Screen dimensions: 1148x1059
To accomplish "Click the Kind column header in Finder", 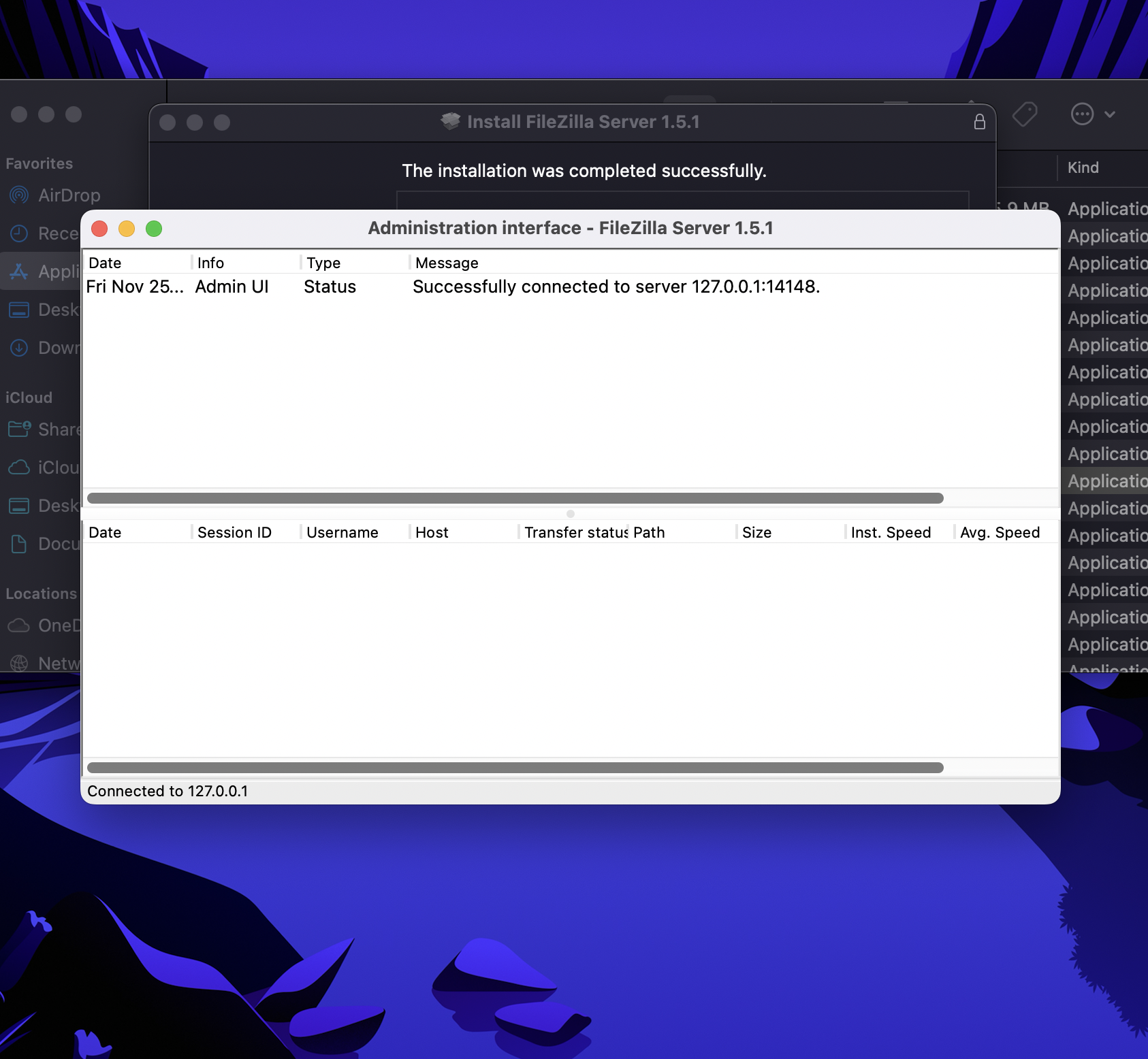I will [1083, 167].
